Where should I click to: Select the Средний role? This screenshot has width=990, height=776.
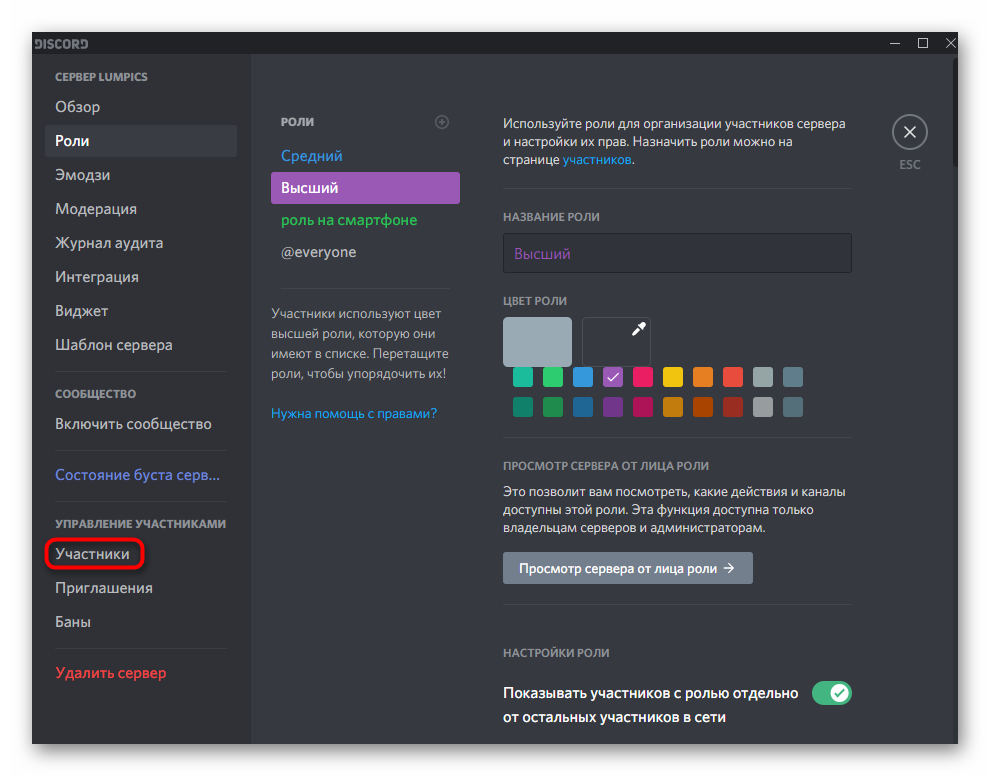click(x=312, y=156)
